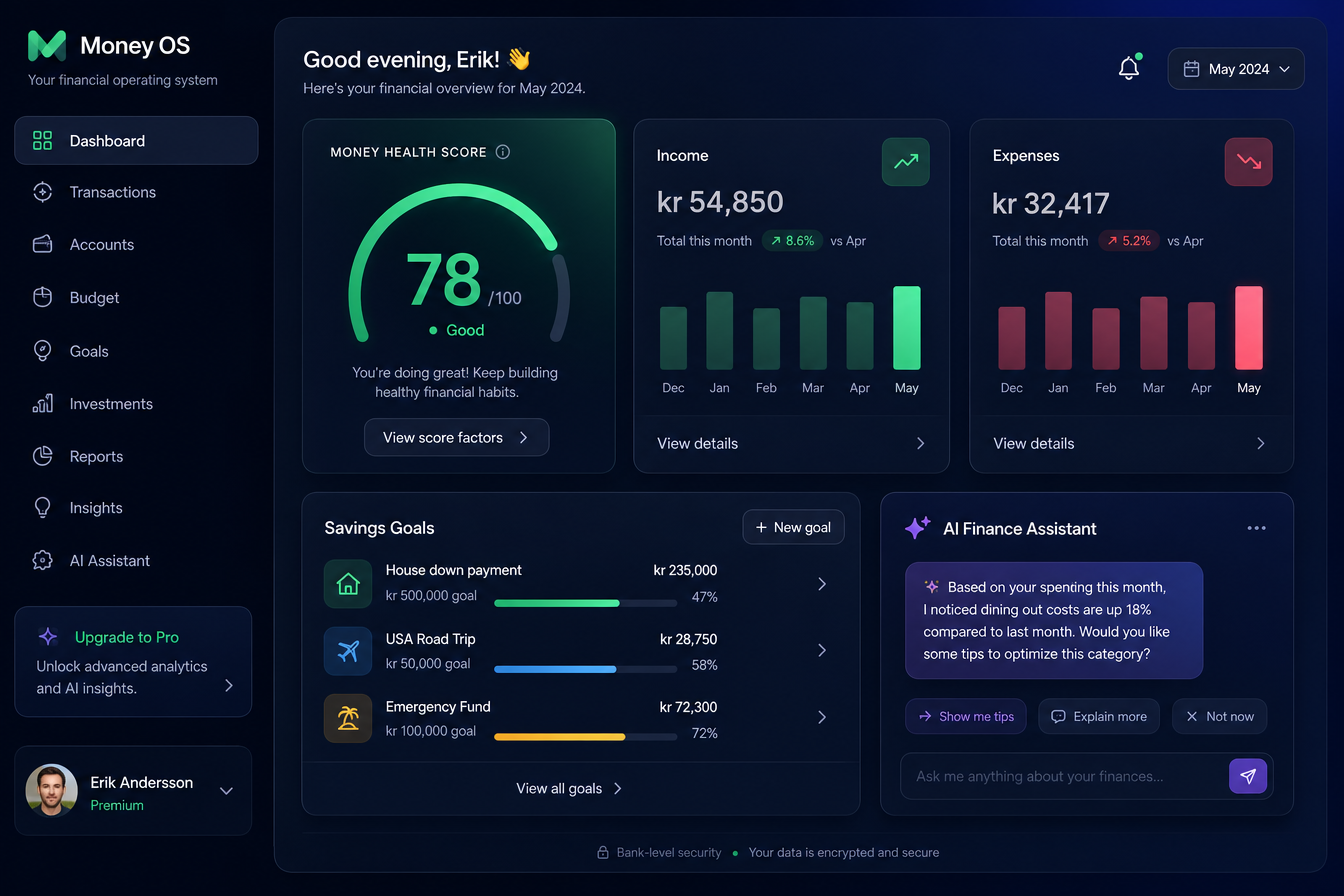Open AI Finance Assistant three-dot menu
Viewport: 1344px width, 896px height.
[x=1257, y=528]
